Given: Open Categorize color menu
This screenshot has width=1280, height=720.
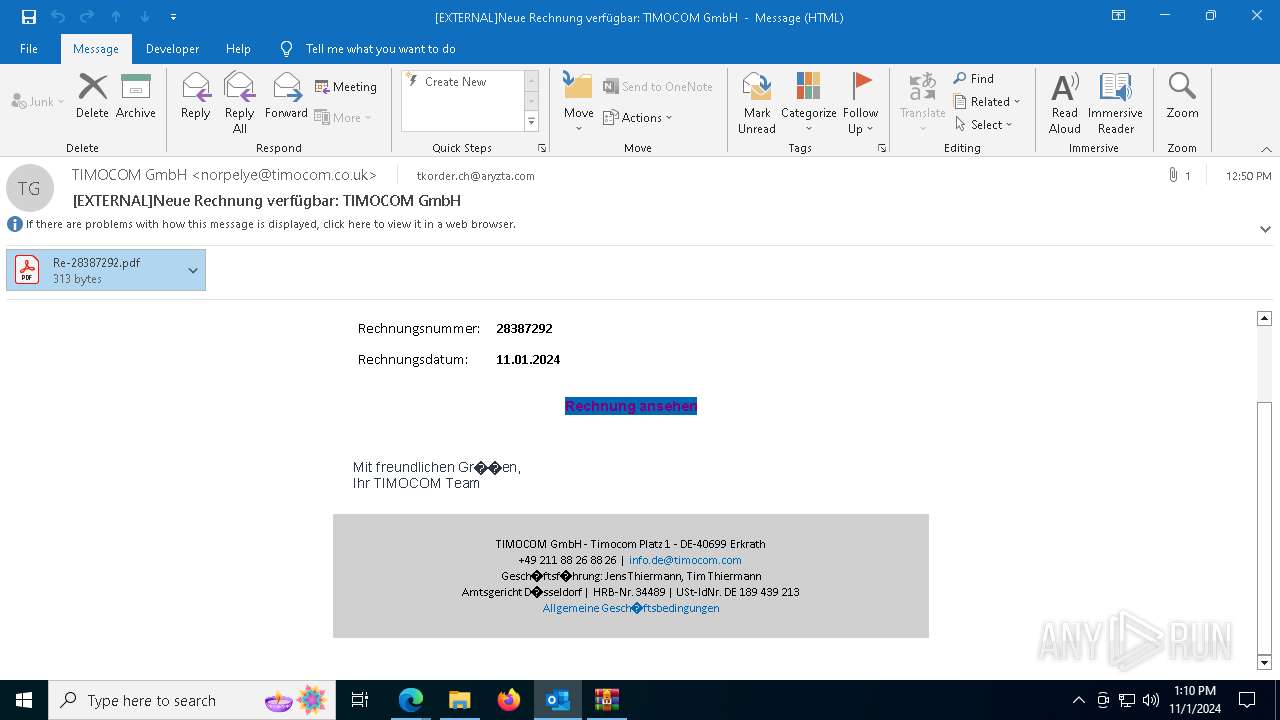Looking at the screenshot, I should [x=808, y=103].
